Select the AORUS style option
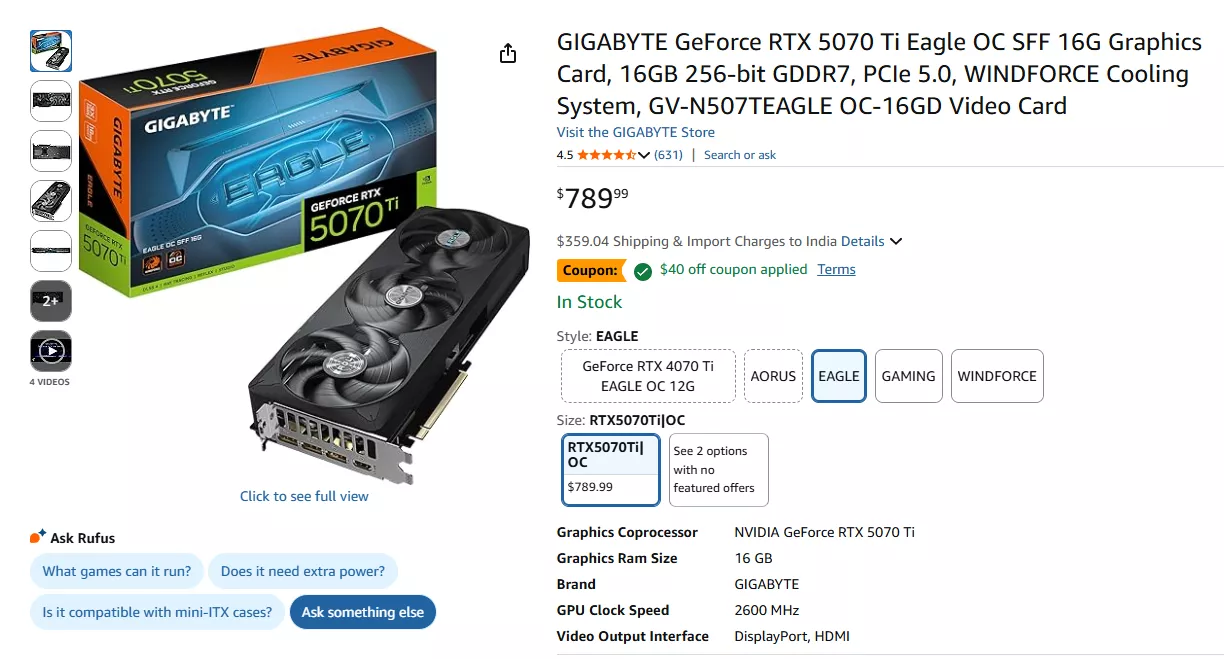The image size is (1224, 659). pyautogui.click(x=773, y=376)
